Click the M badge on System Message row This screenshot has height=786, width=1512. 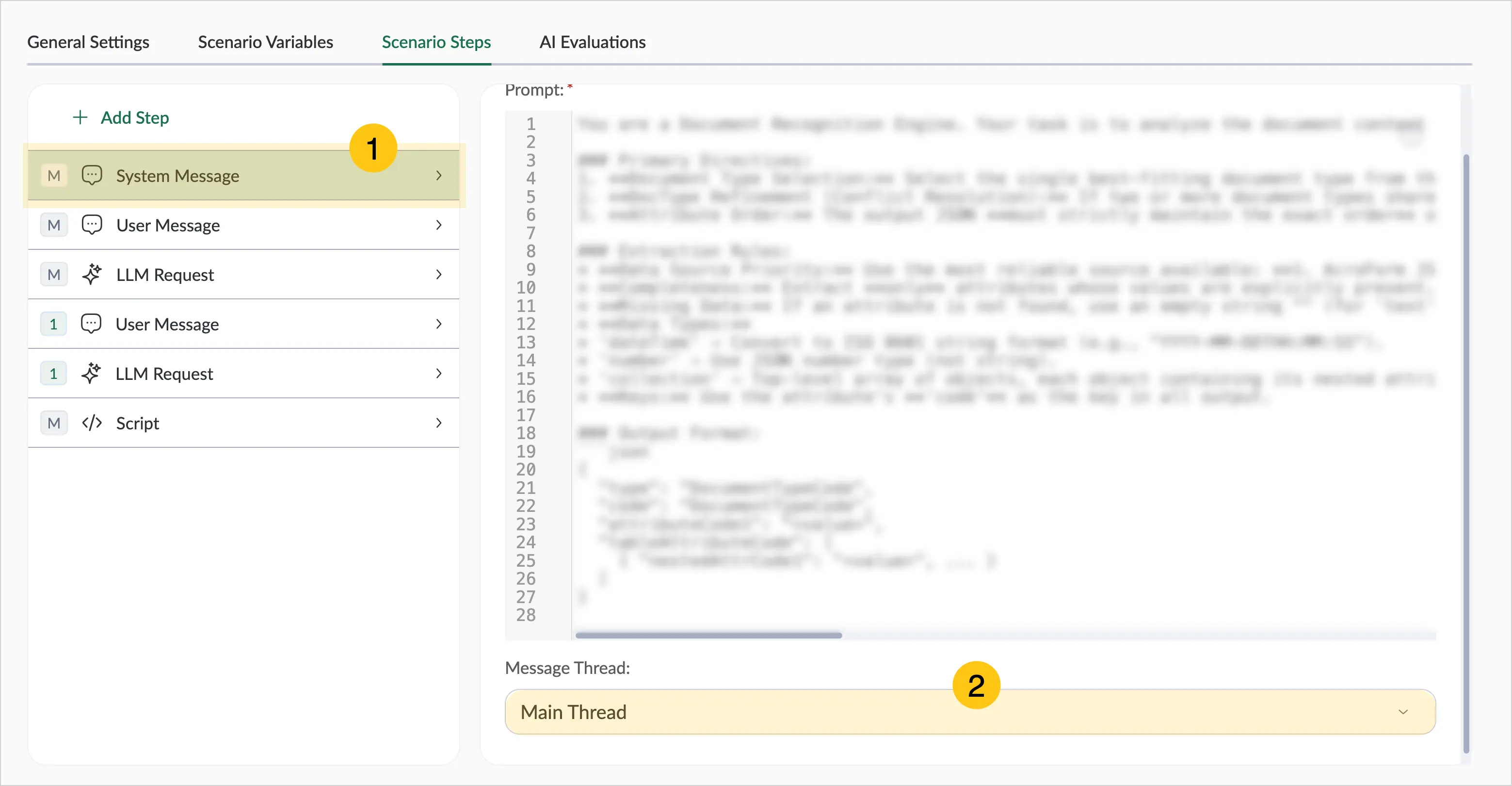(x=53, y=176)
